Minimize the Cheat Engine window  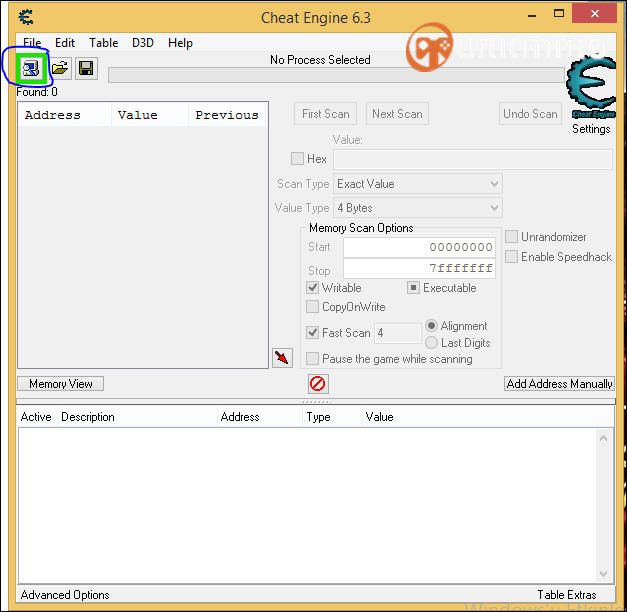coord(531,15)
